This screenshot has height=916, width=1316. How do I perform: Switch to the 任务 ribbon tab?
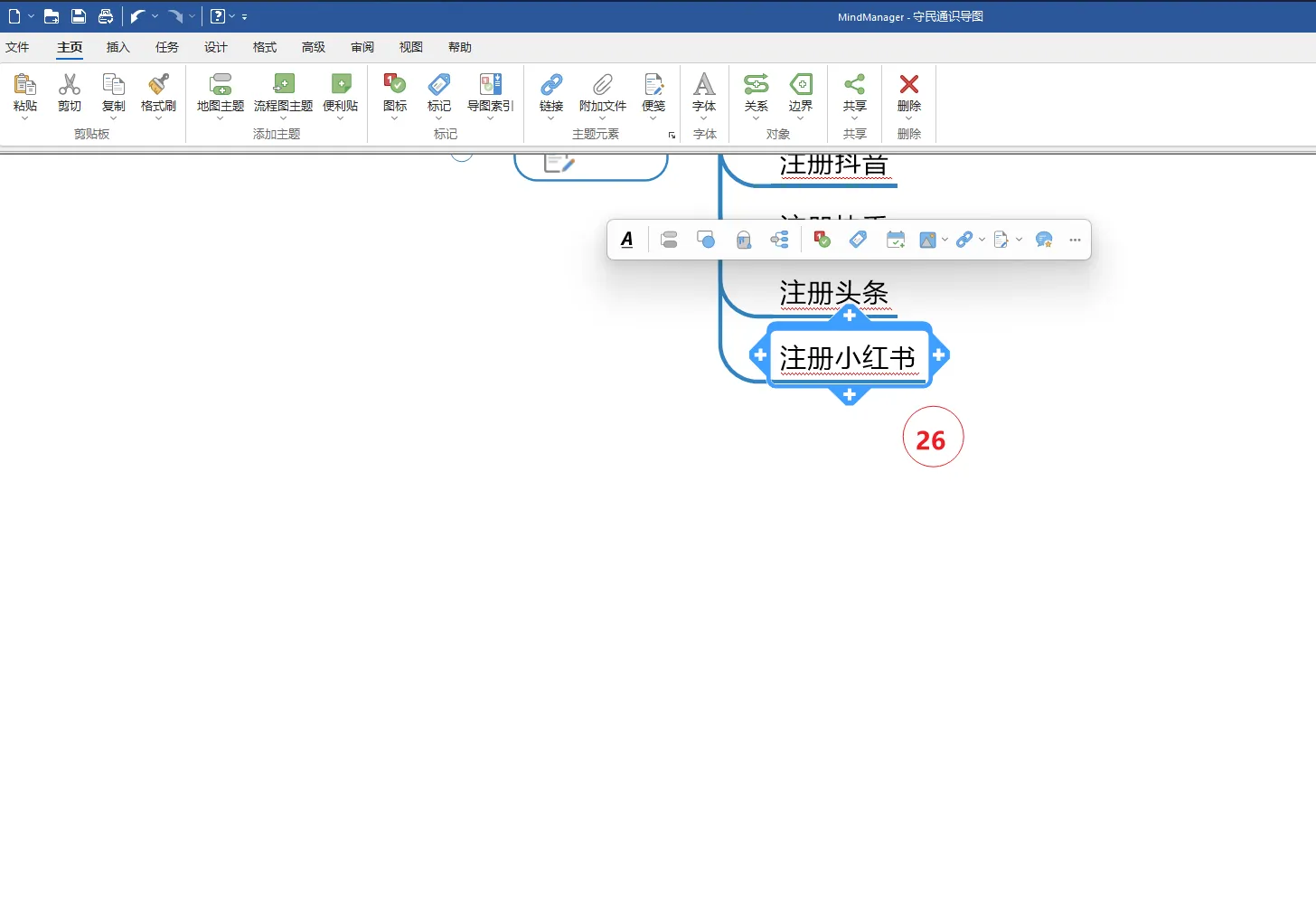pyautogui.click(x=167, y=47)
